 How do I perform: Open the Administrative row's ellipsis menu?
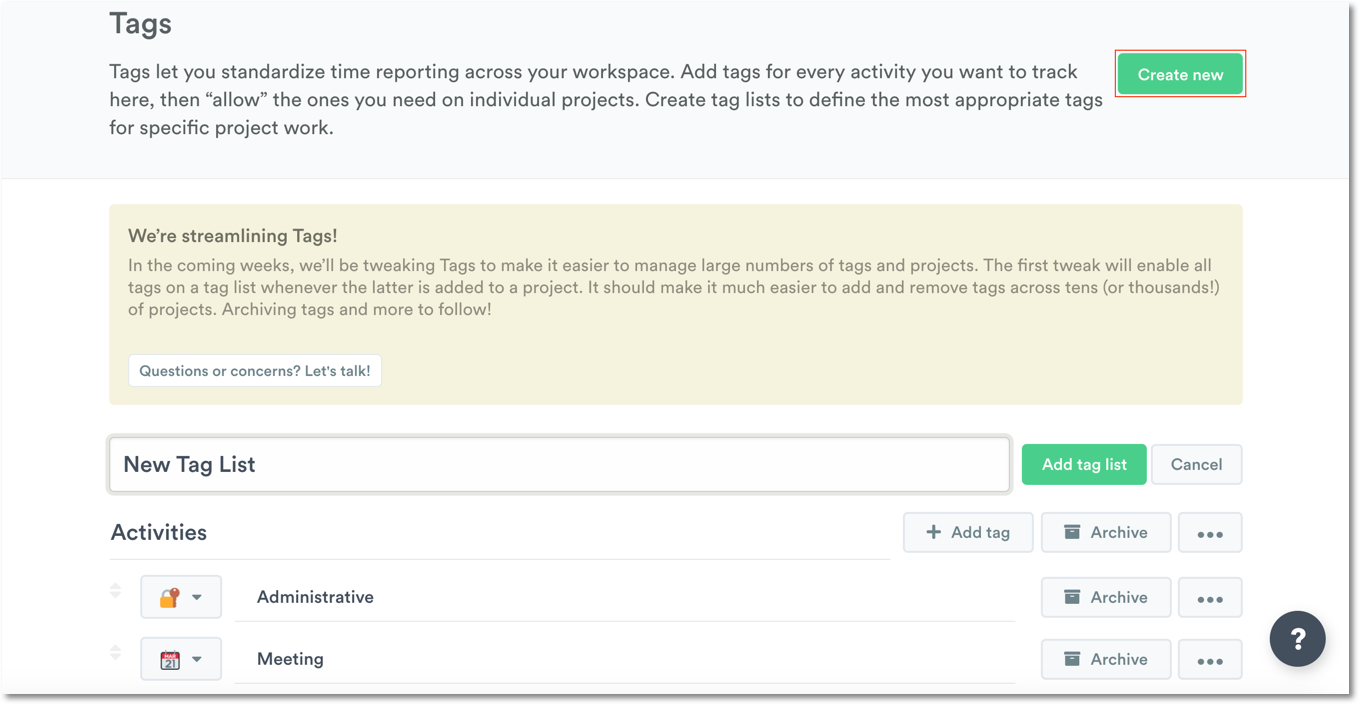[x=1210, y=597]
